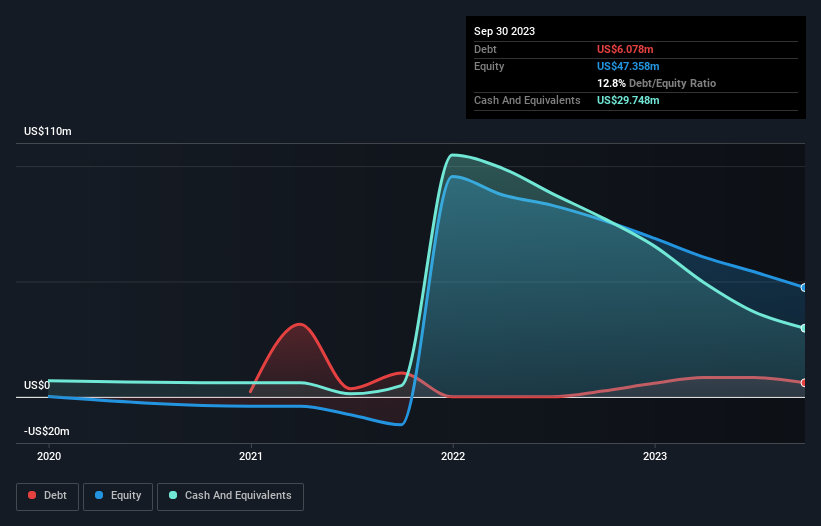Click the 12.8% Debt/Equity Ratio text

point(657,83)
